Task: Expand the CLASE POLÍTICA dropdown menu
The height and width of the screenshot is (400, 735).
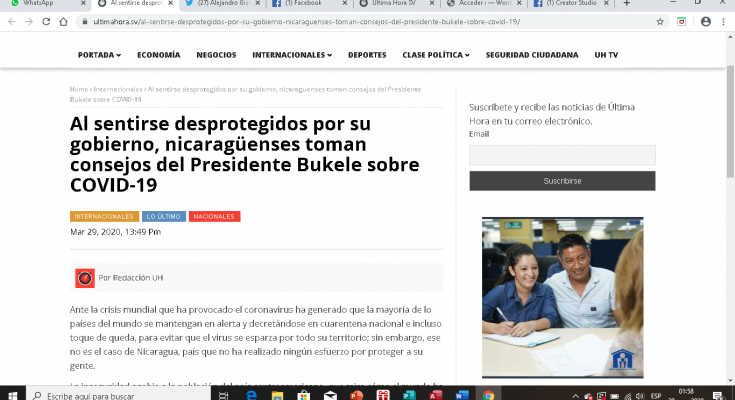Action: point(436,55)
